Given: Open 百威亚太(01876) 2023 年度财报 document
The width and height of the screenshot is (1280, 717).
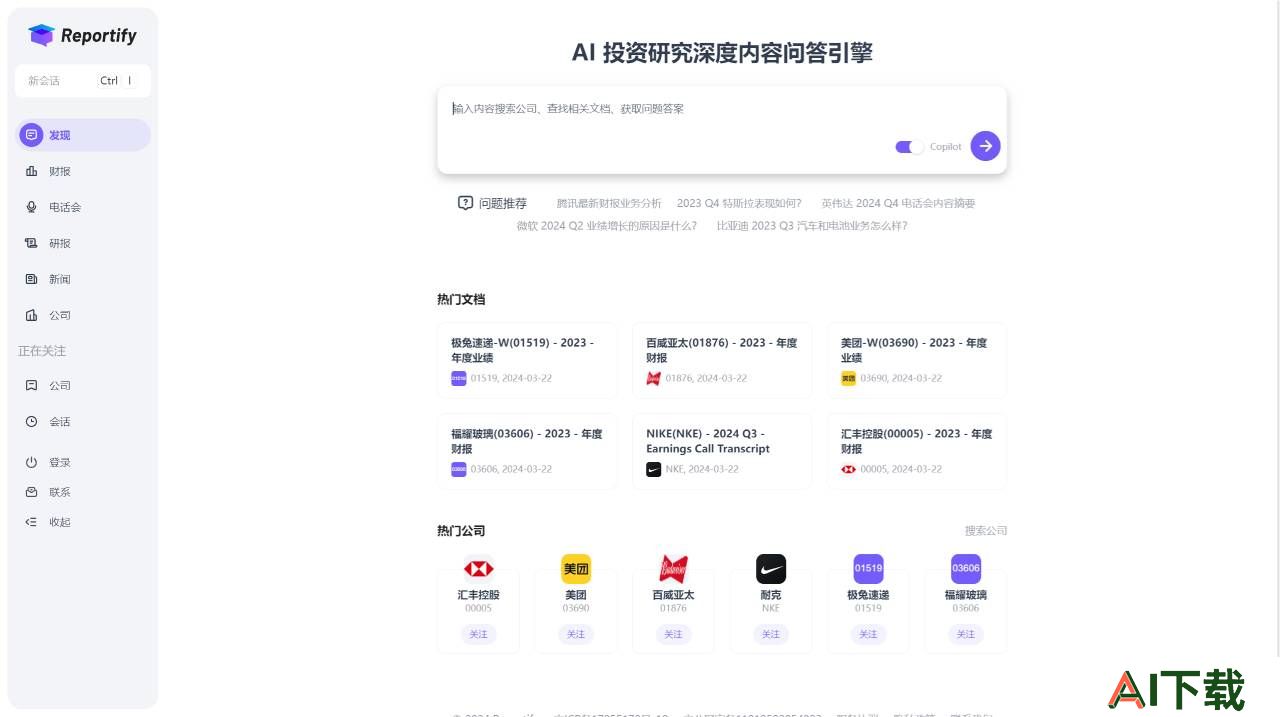Looking at the screenshot, I should coord(722,361).
